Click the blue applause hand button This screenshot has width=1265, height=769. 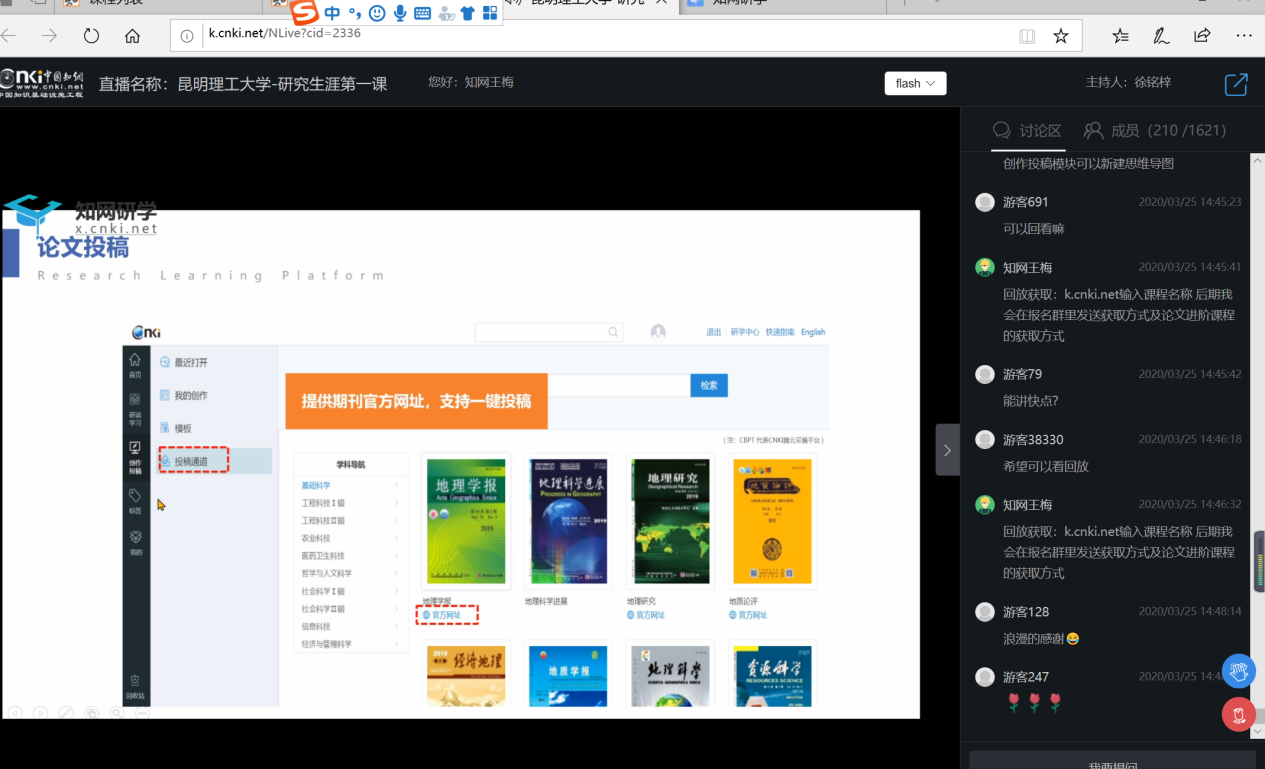click(x=1238, y=671)
